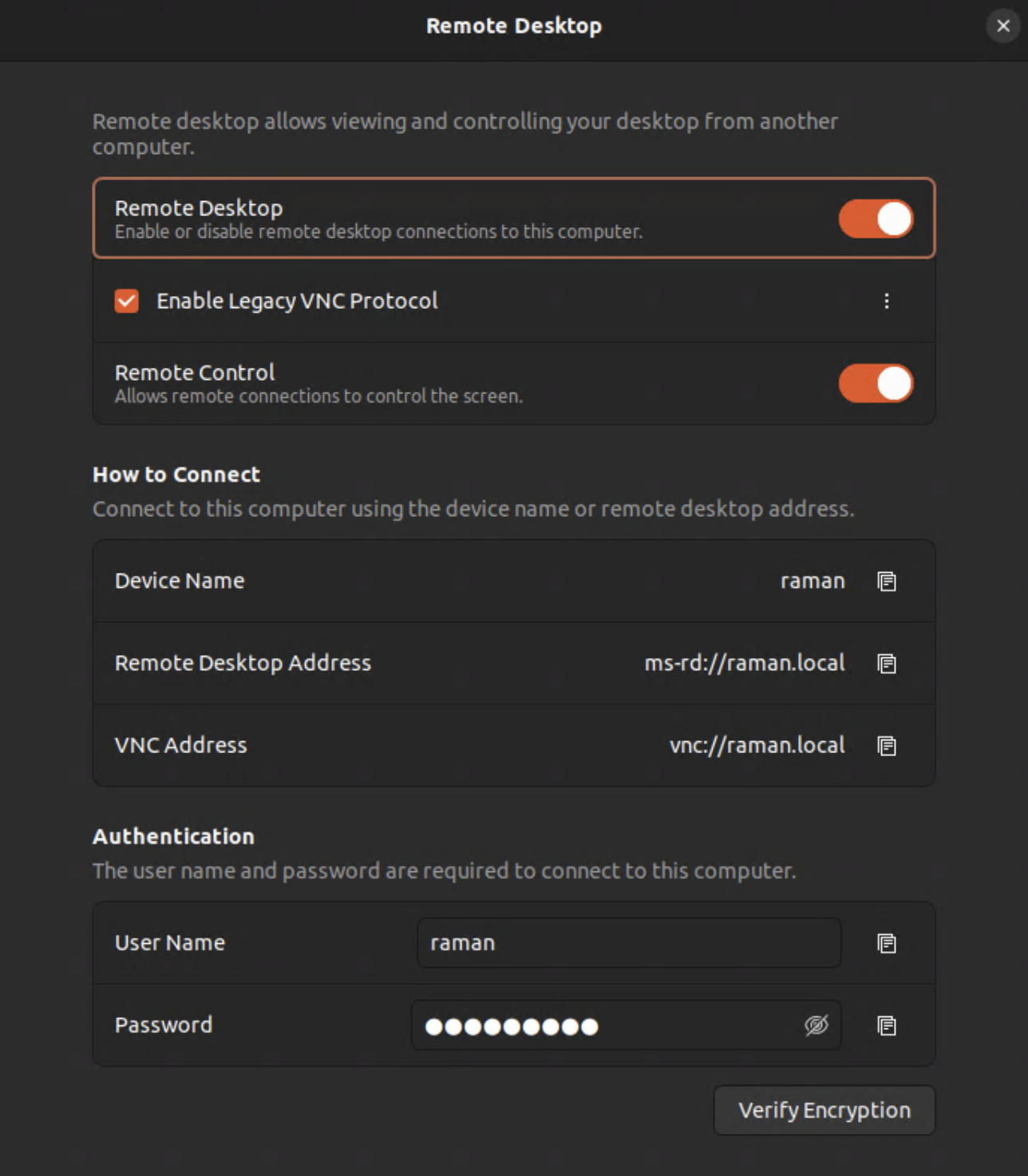Open the legacy VNC protocol options menu
The width and height of the screenshot is (1028, 1176).
pyautogui.click(x=886, y=302)
